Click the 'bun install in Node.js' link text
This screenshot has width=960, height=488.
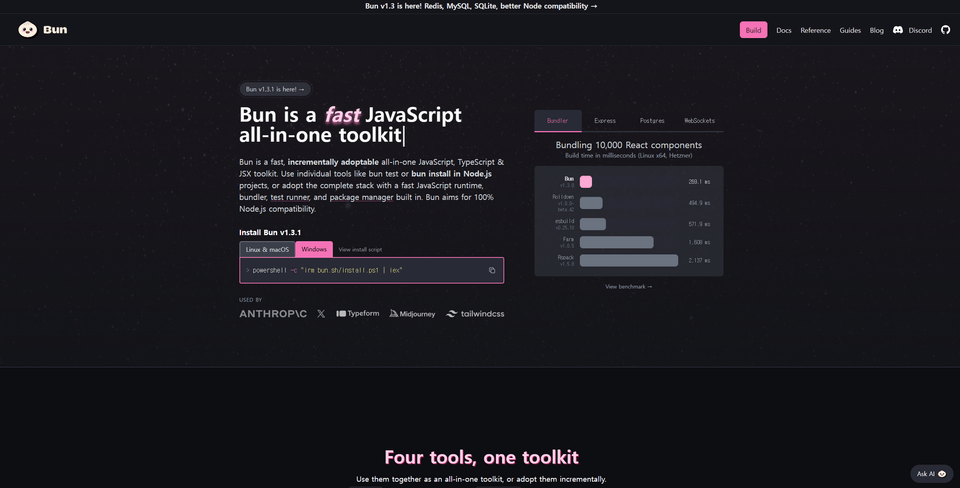coord(451,174)
